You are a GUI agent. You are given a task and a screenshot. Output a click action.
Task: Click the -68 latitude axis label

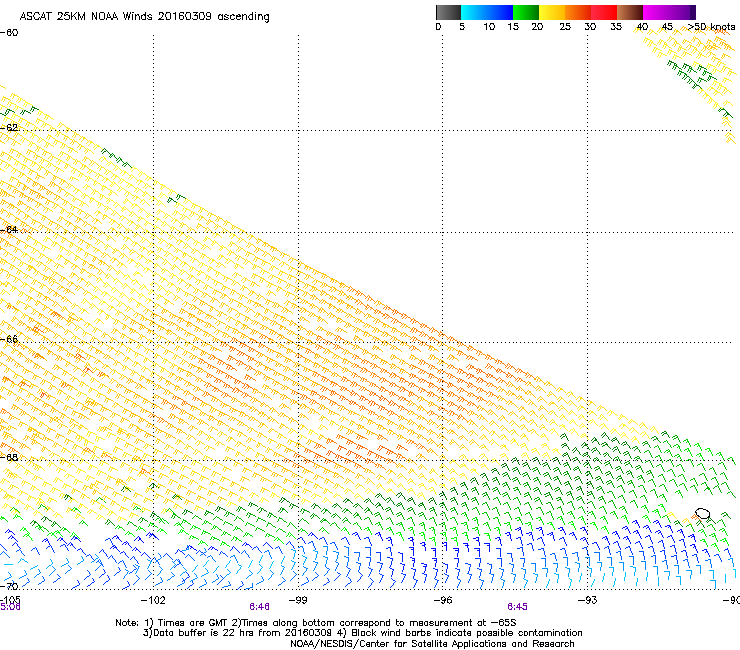[x=9, y=457]
